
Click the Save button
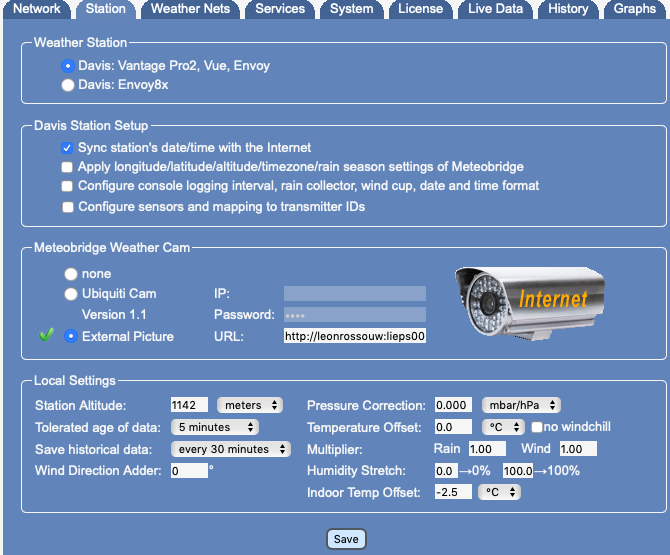pos(346,539)
